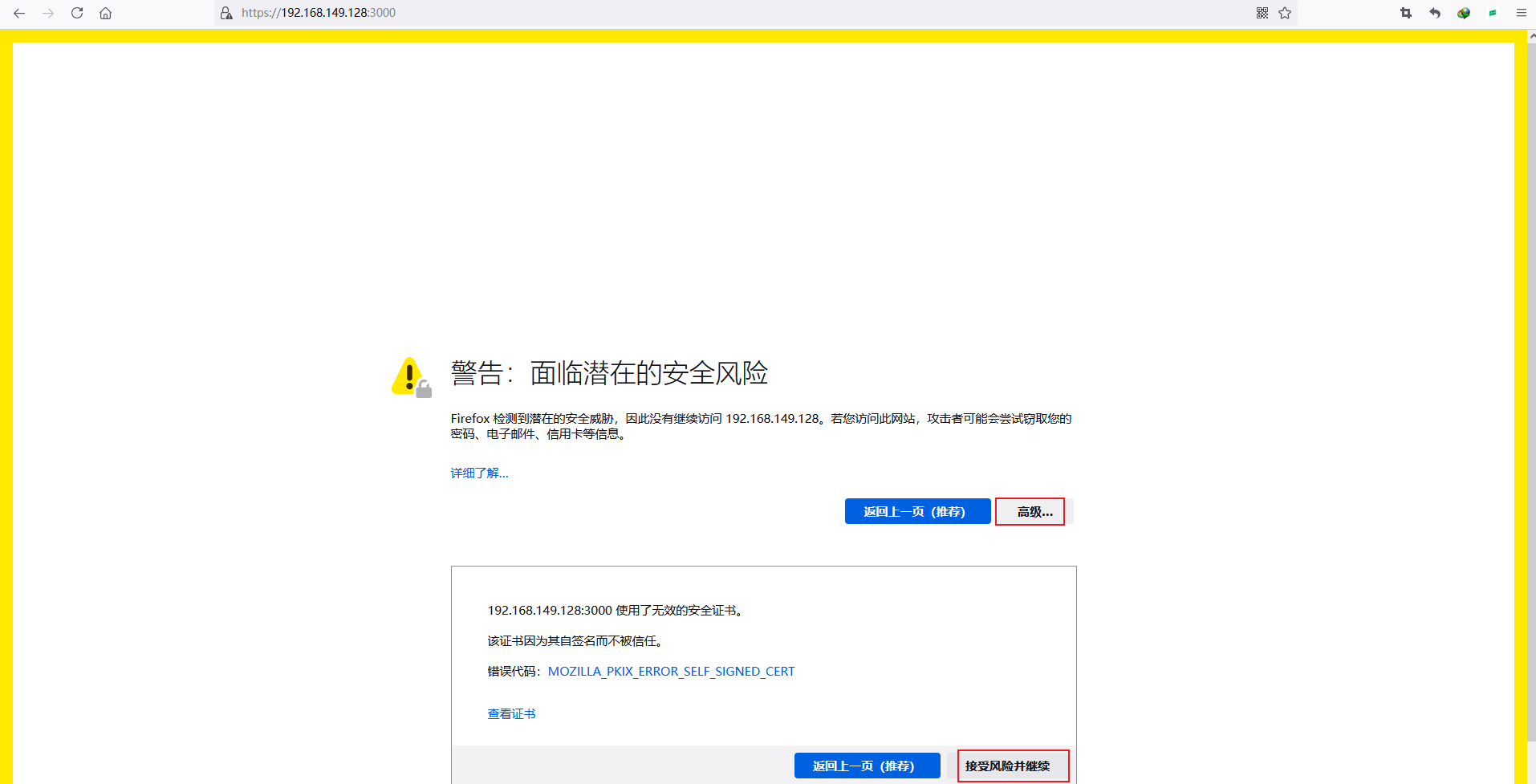1536x784 pixels.
Task: Go back using the browser back arrow
Action: (19, 13)
